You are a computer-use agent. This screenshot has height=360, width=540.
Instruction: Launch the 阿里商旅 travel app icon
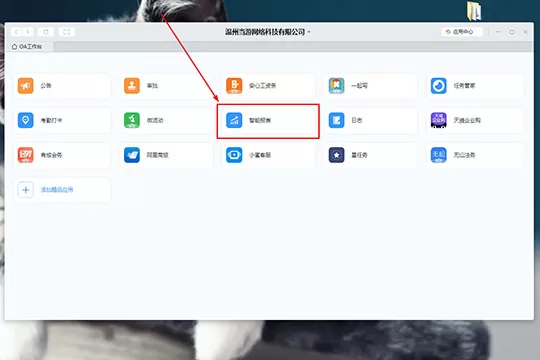[132, 155]
